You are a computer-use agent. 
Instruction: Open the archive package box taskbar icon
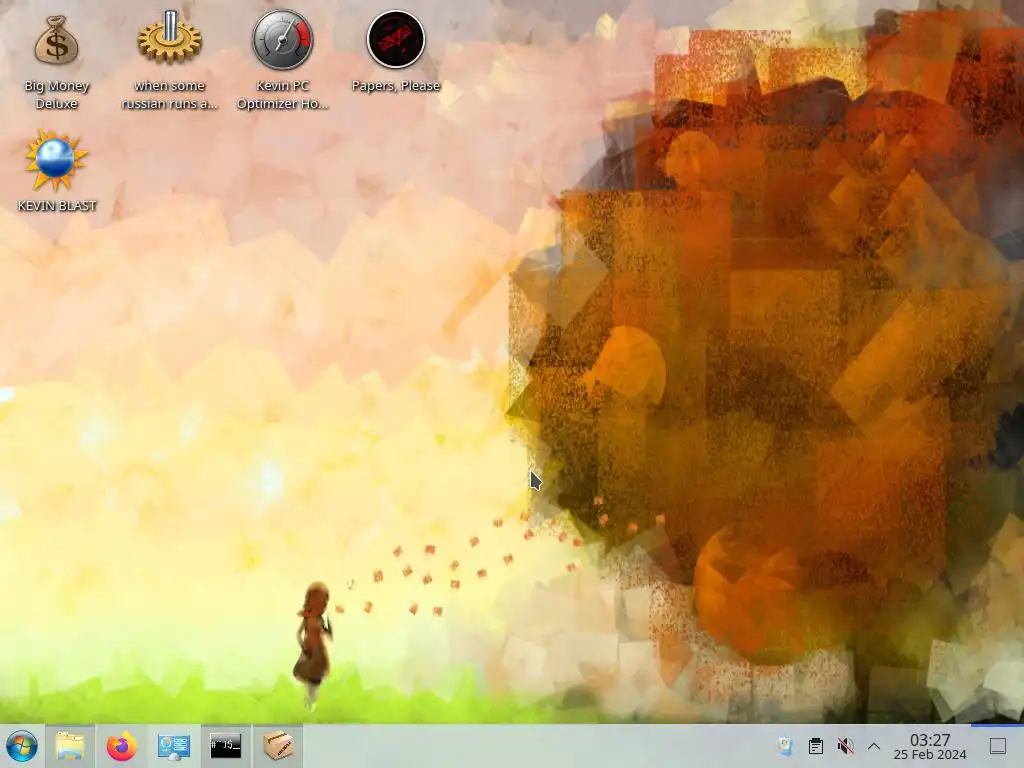[x=278, y=746]
